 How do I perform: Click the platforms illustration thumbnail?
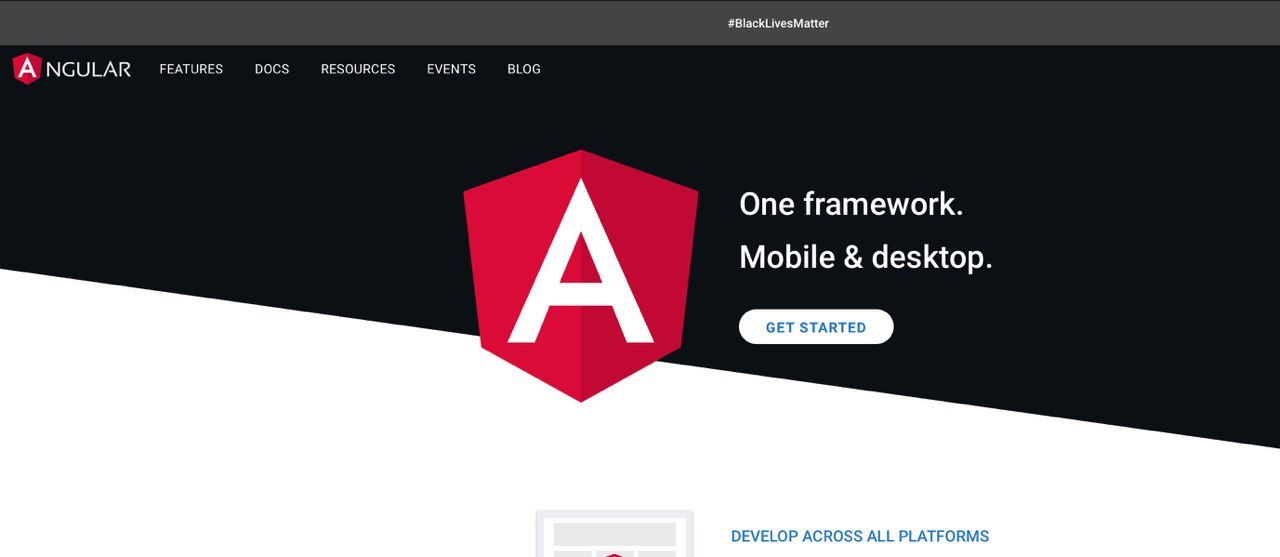(614, 533)
